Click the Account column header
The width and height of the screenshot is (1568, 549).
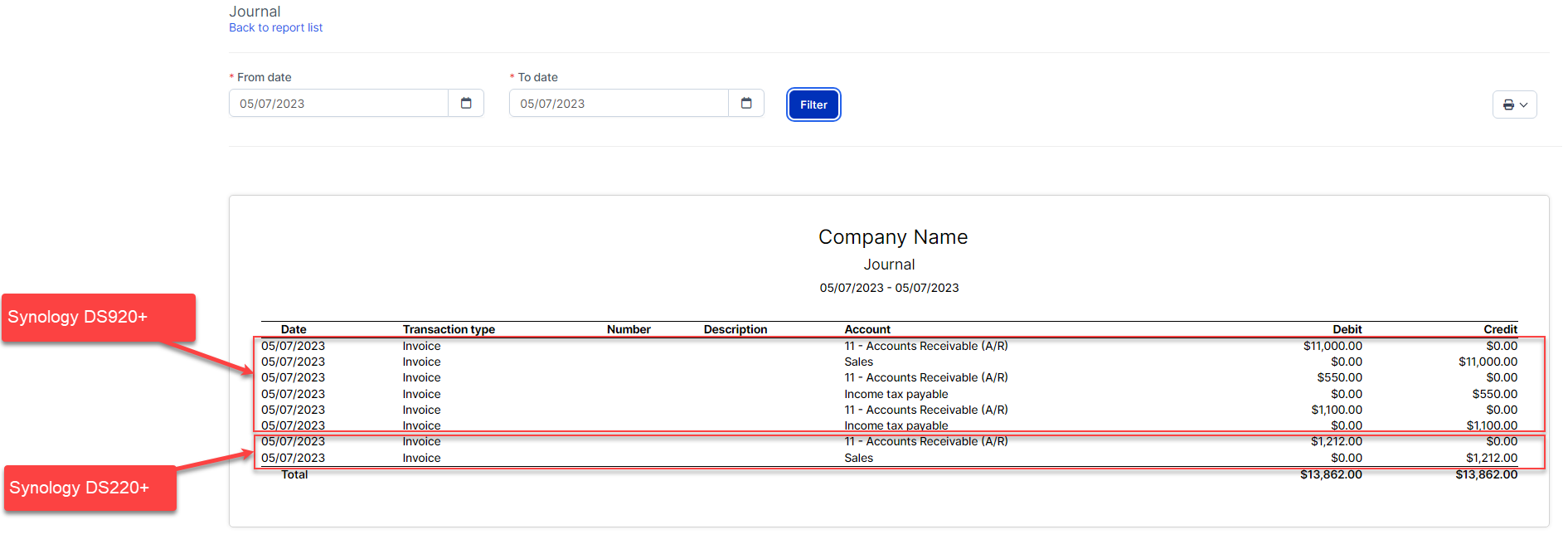click(867, 329)
